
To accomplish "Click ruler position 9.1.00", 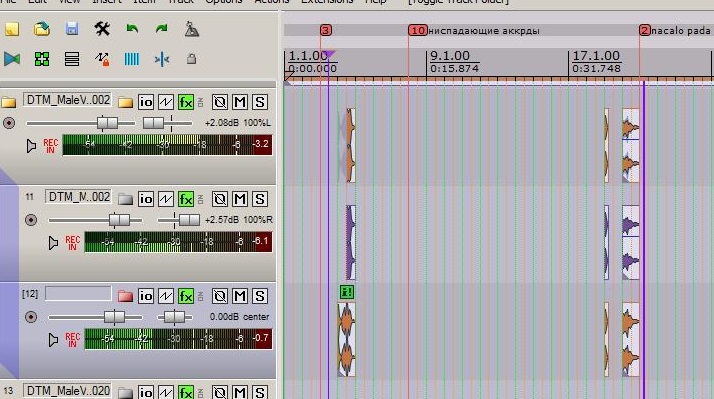I will 450,56.
